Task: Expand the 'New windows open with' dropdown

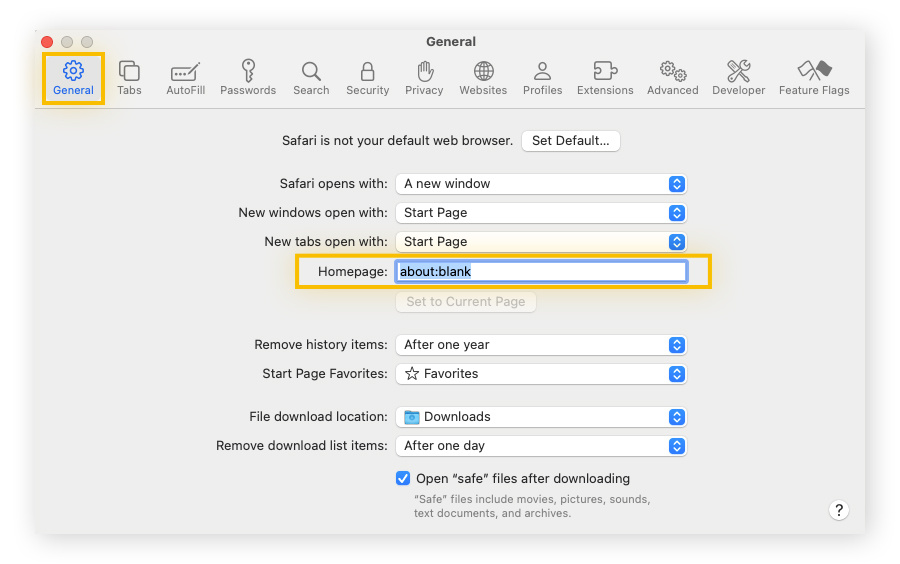Action: [541, 213]
